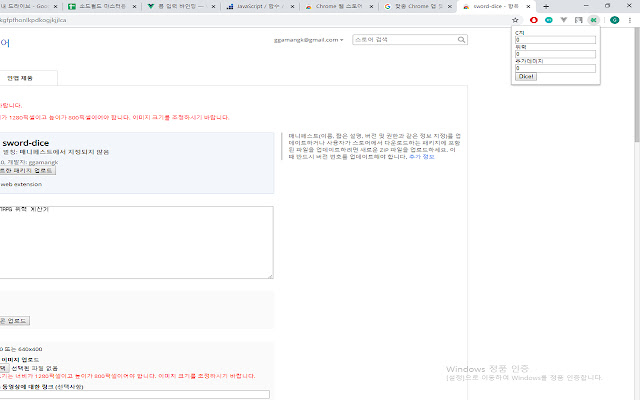Click the address bar URL
The height and width of the screenshot is (400, 640).
33,20
